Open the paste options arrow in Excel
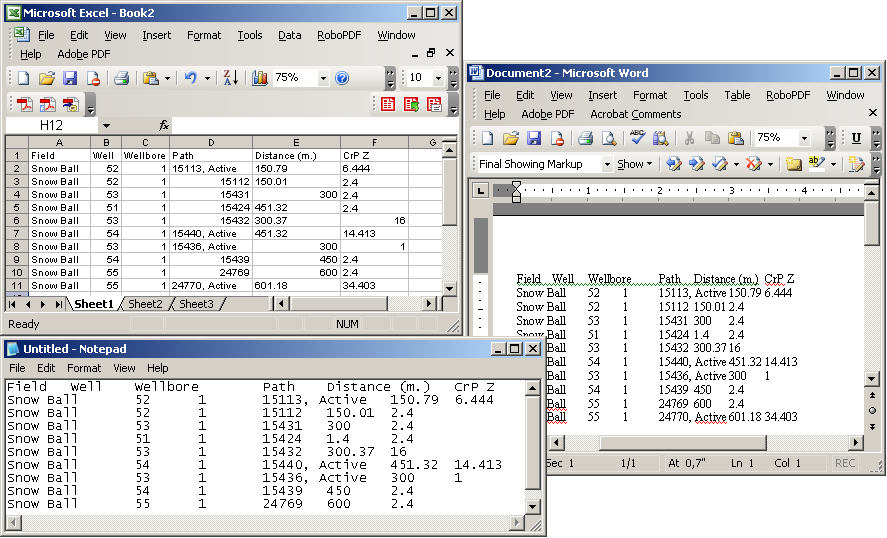The height and width of the screenshot is (538, 887). click(167, 79)
